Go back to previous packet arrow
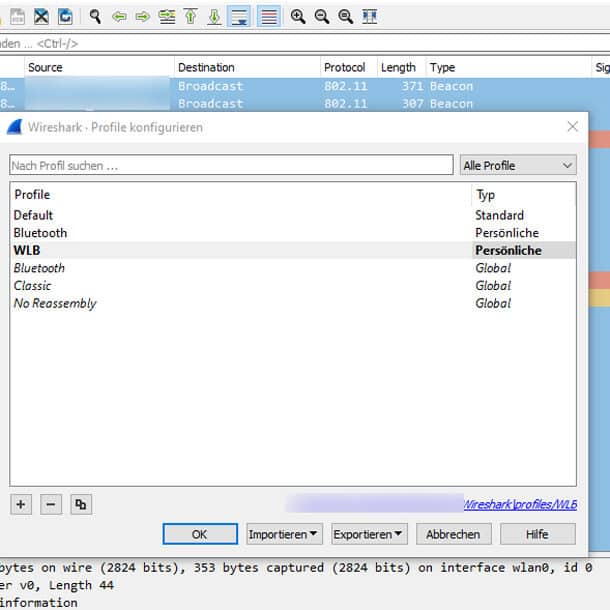Screen dimensions: 610x610 coord(119,16)
